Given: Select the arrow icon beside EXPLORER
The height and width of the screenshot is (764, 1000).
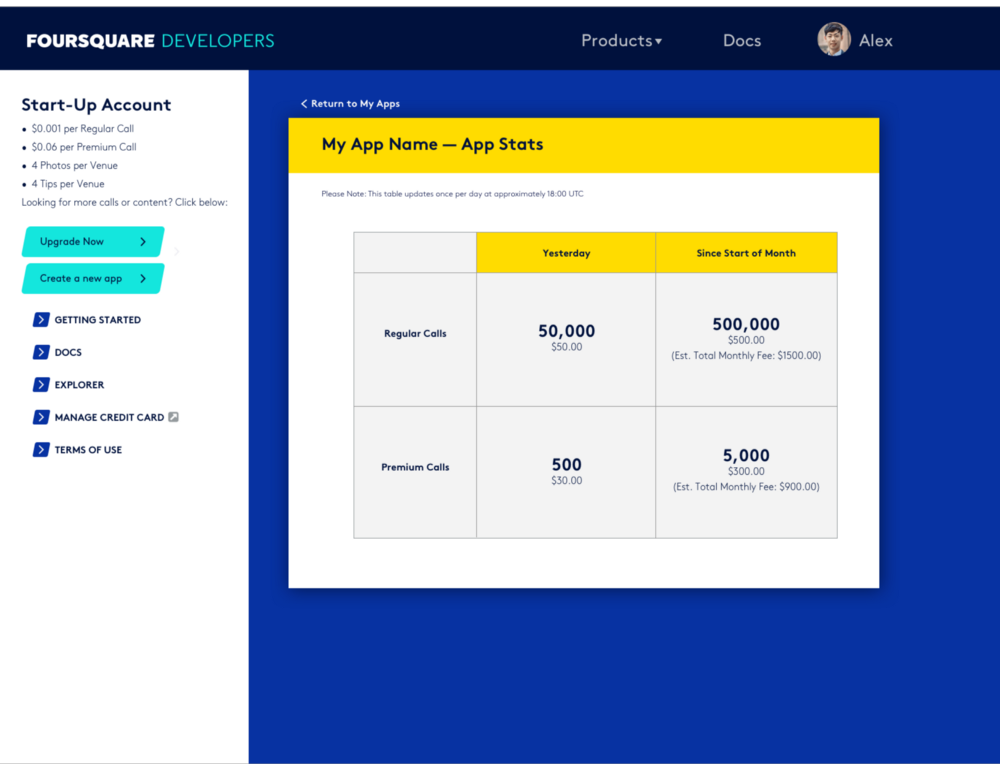Looking at the screenshot, I should click(40, 384).
